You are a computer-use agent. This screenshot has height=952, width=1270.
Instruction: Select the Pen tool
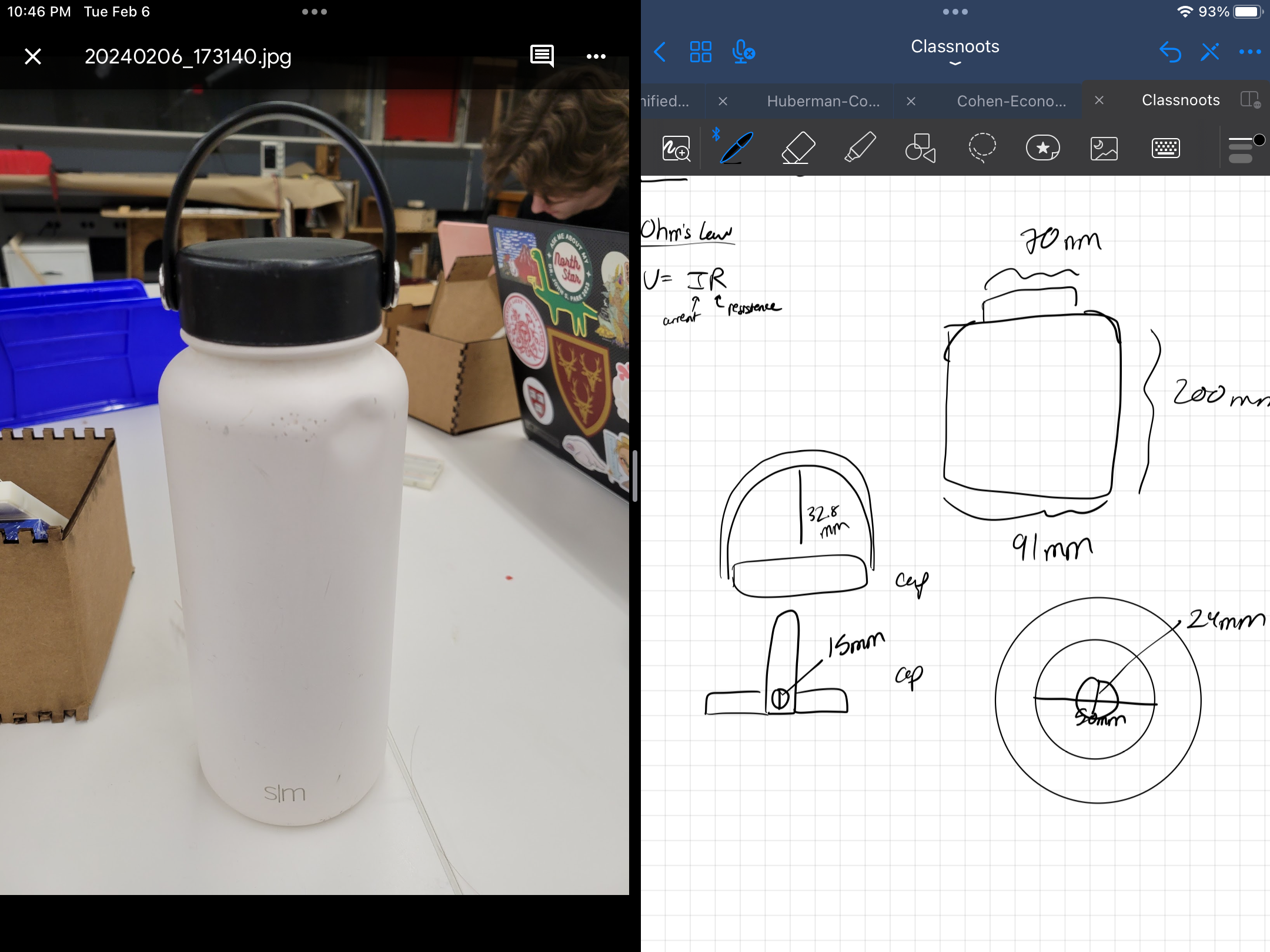737,148
